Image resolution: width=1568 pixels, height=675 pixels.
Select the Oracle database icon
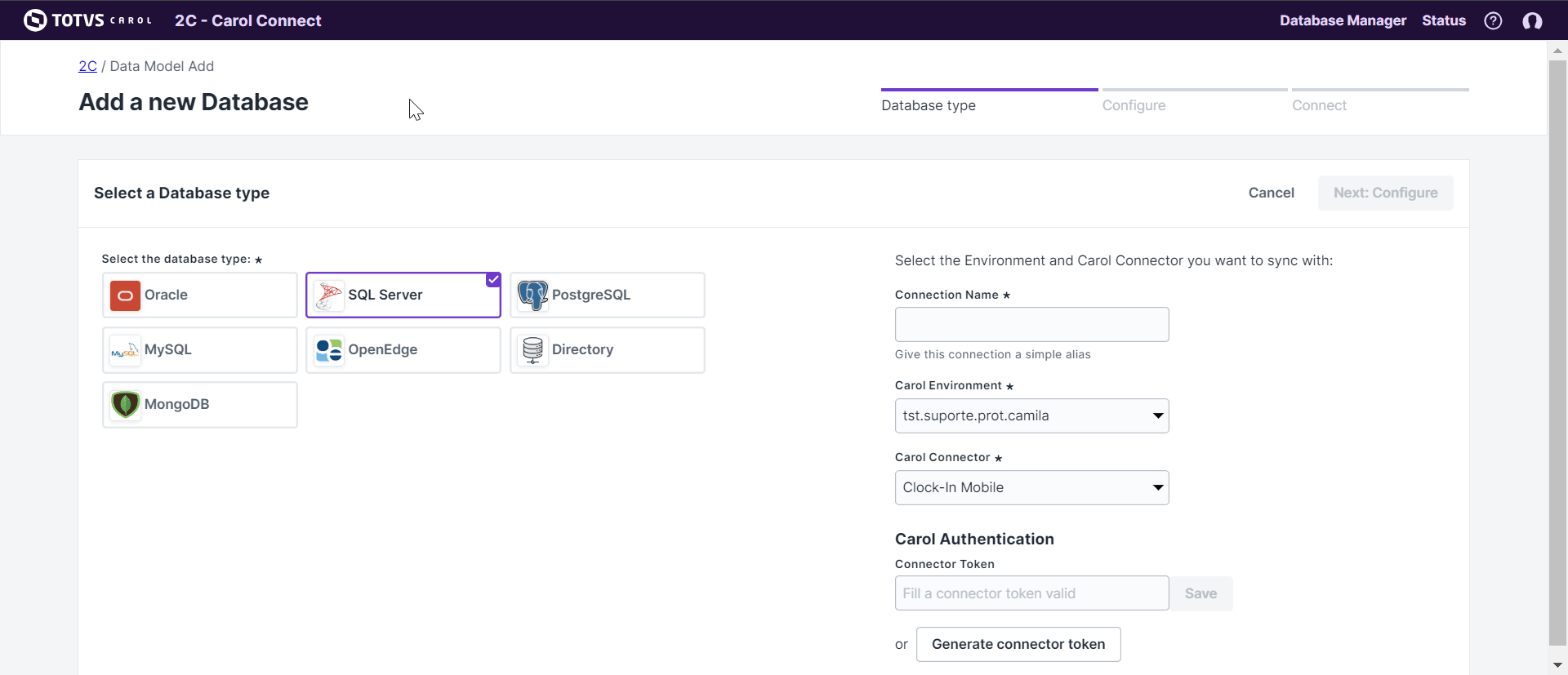pyautogui.click(x=125, y=295)
